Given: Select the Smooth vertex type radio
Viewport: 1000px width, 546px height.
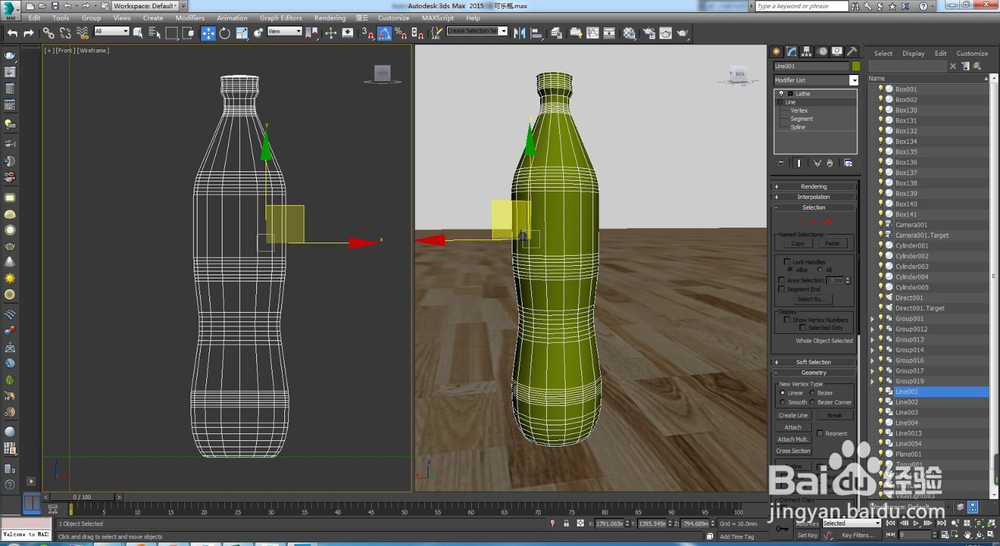Looking at the screenshot, I should click(x=783, y=402).
